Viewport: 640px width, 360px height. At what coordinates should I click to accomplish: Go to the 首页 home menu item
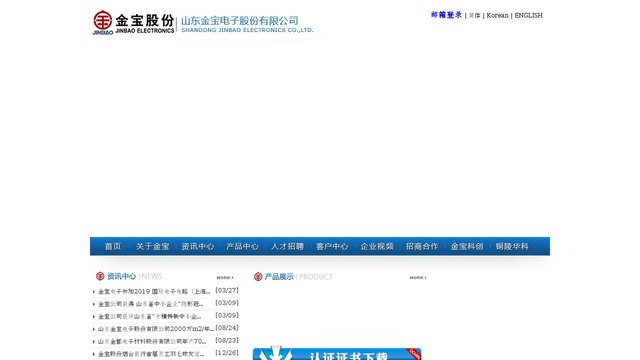click(x=113, y=246)
